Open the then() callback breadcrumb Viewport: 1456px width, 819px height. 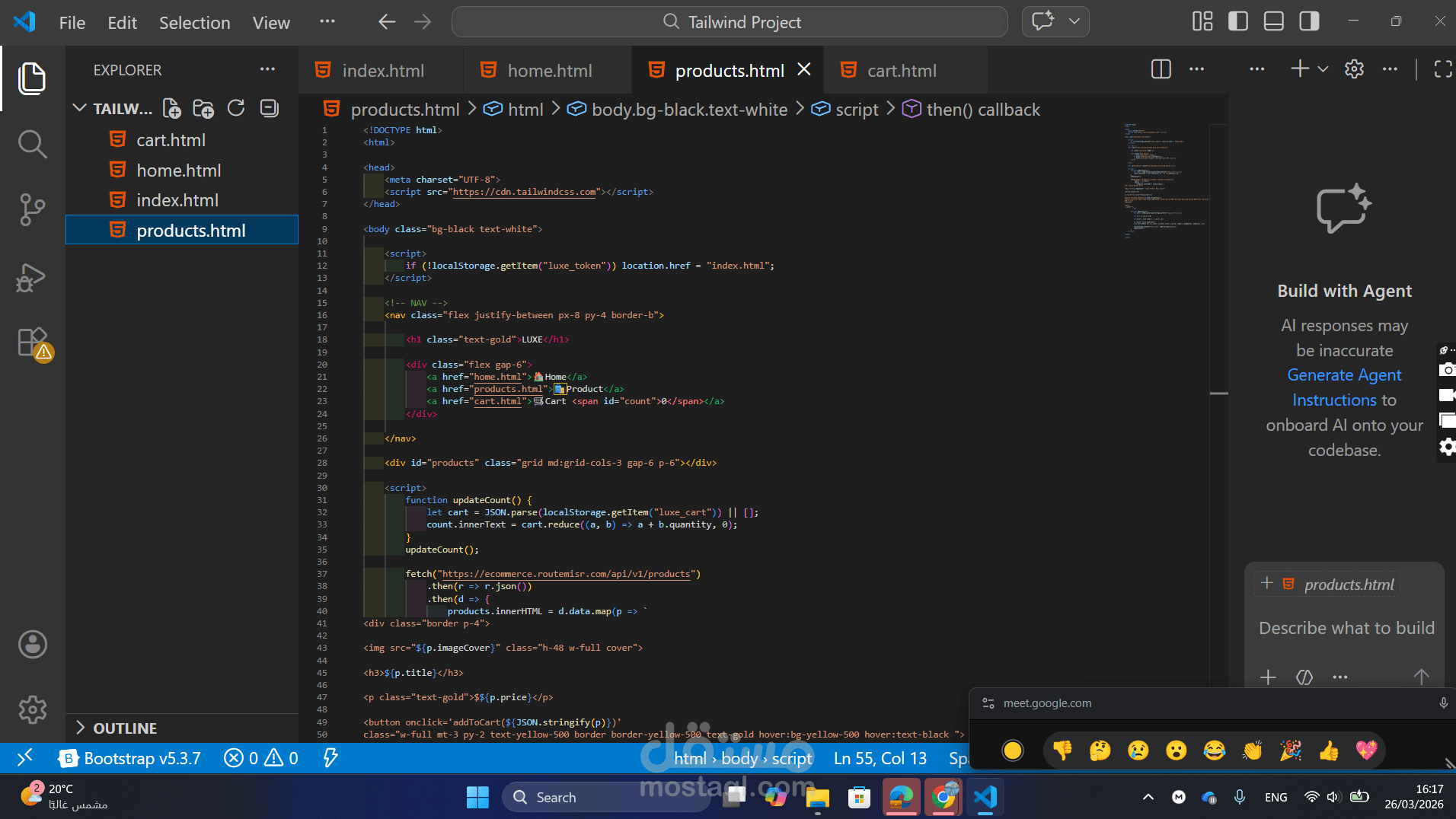click(971, 110)
